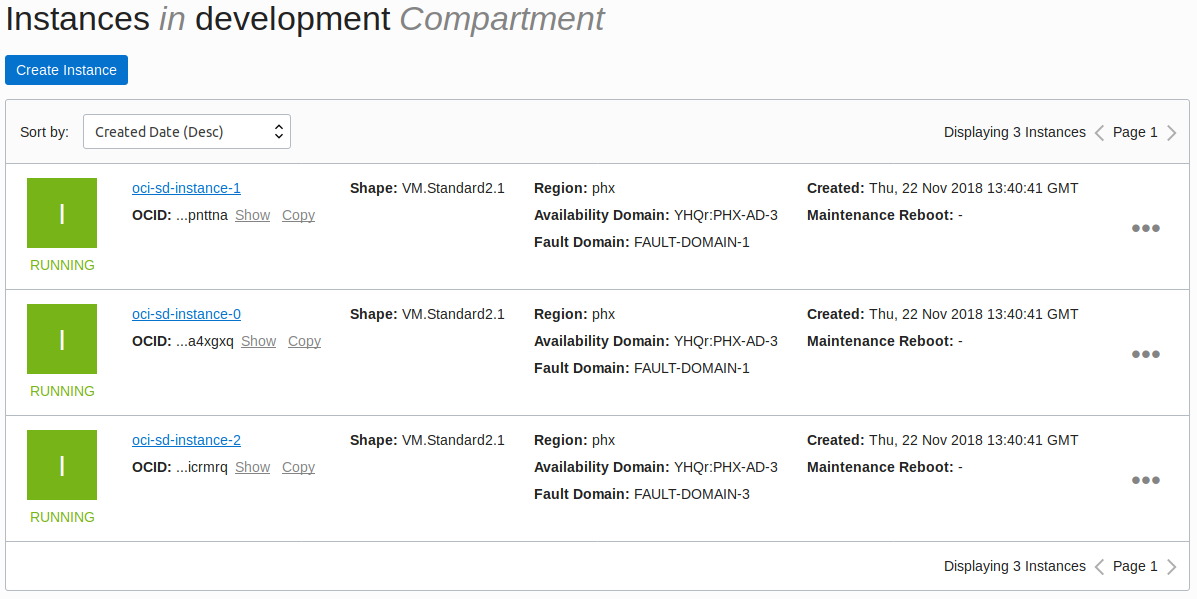
Task: Show full OCID for oci-sd-instance-0
Action: [x=258, y=341]
